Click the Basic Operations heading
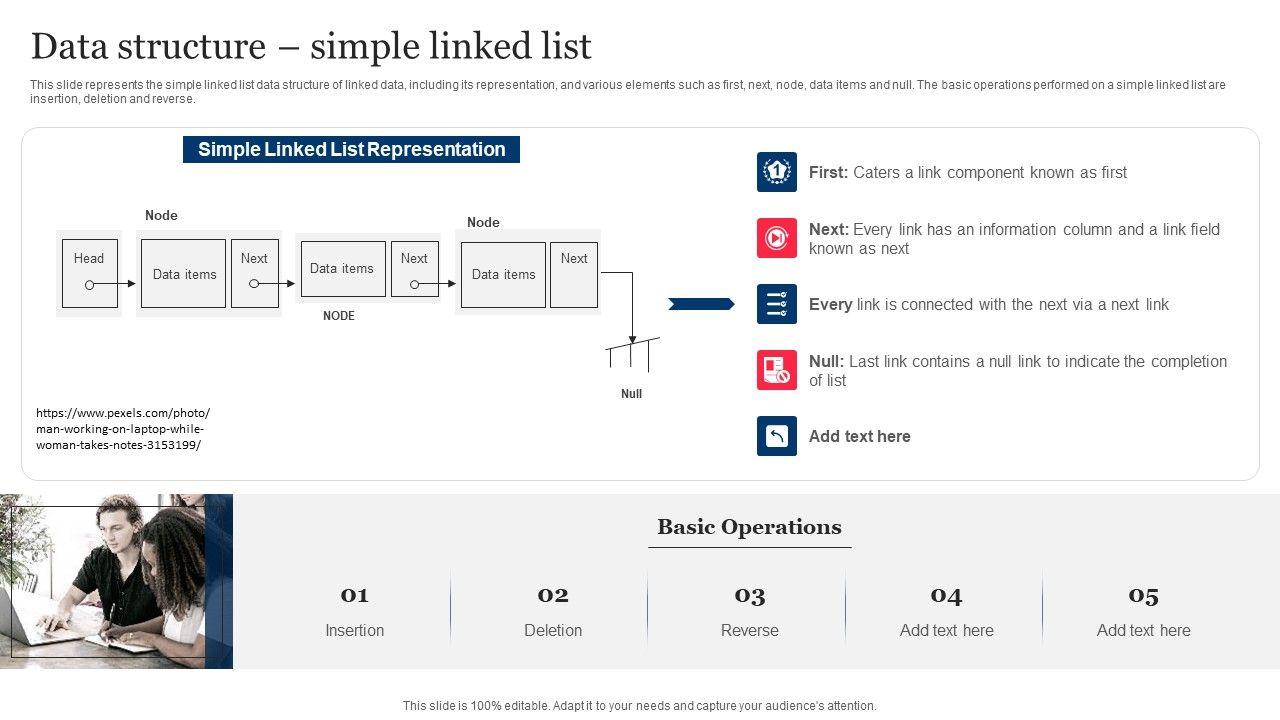 (x=749, y=527)
